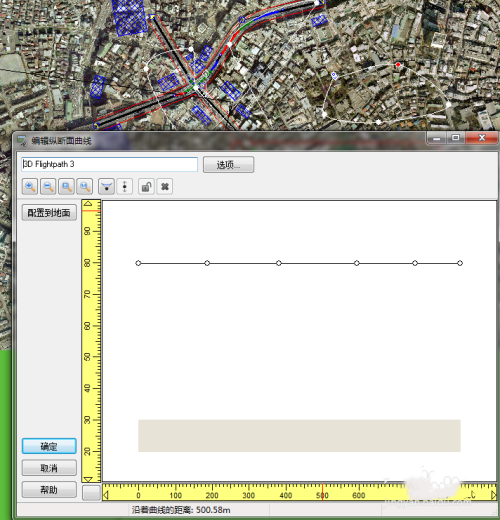Select the first profile curve control point

click(x=138, y=263)
